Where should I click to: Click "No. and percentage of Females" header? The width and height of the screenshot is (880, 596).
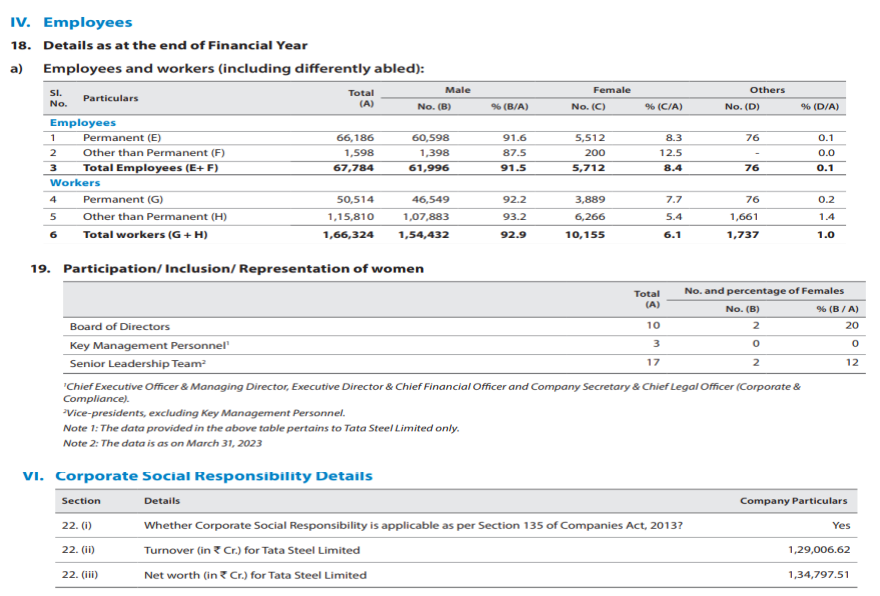[763, 291]
